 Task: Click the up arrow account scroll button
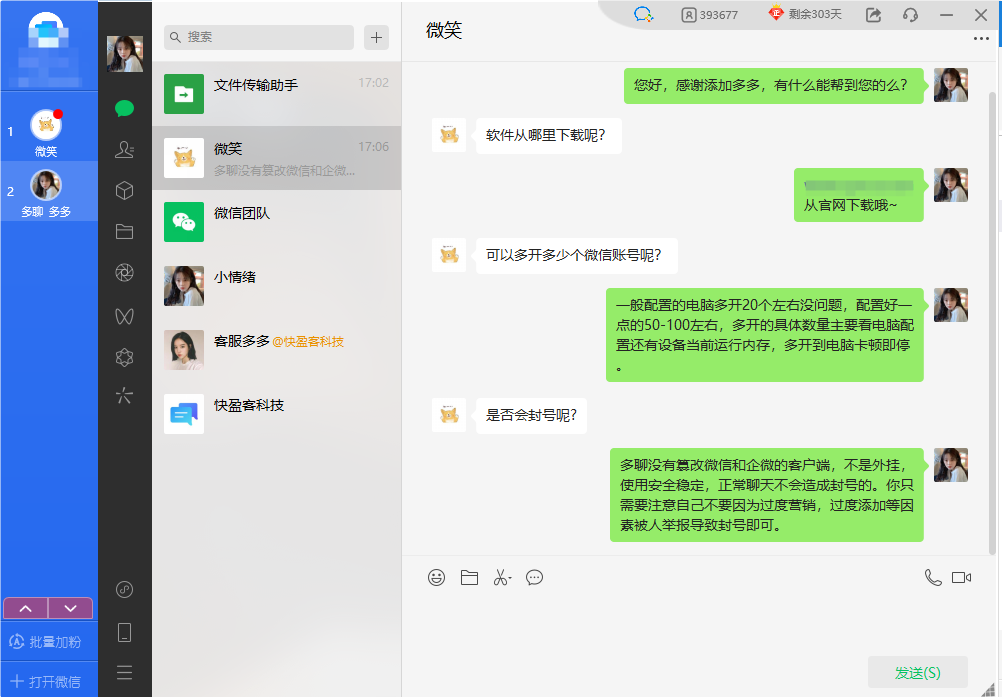(26, 608)
